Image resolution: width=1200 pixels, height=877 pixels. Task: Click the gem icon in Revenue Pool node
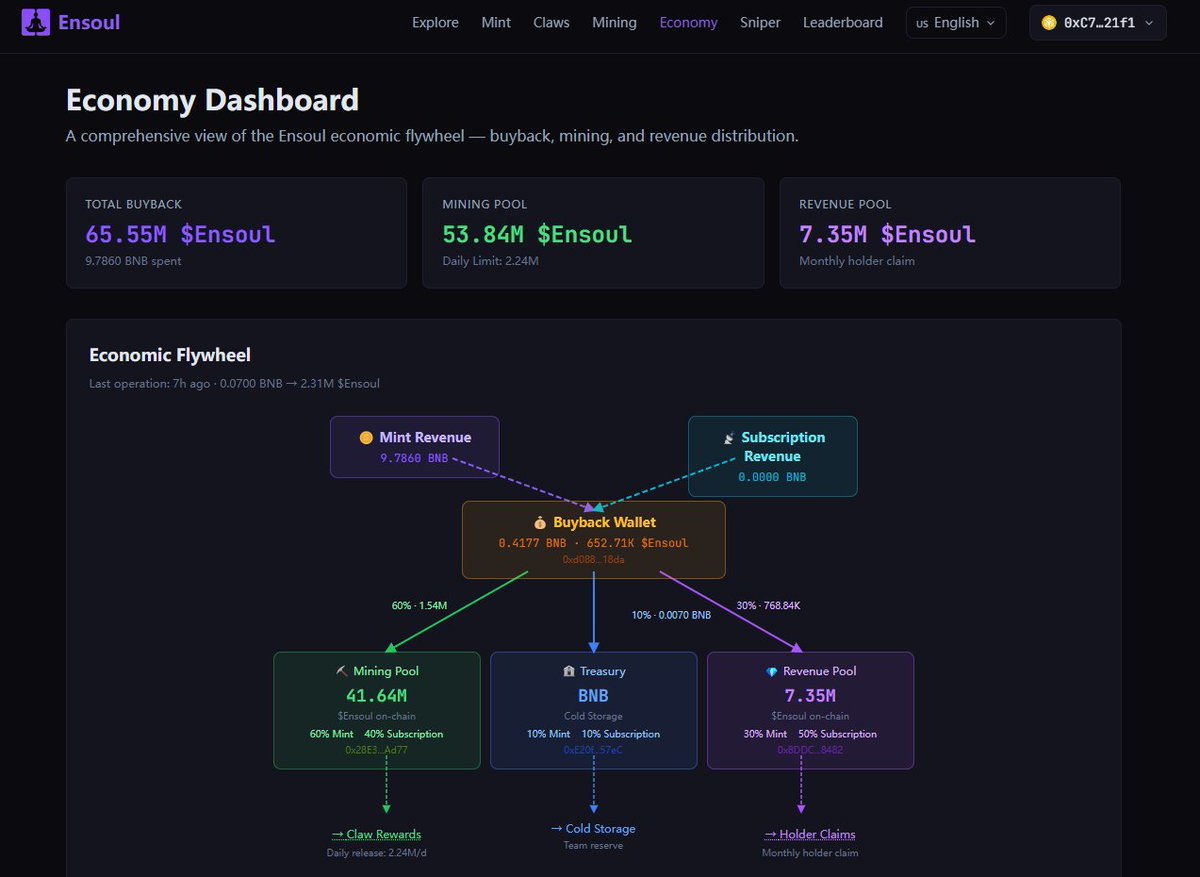[771, 671]
